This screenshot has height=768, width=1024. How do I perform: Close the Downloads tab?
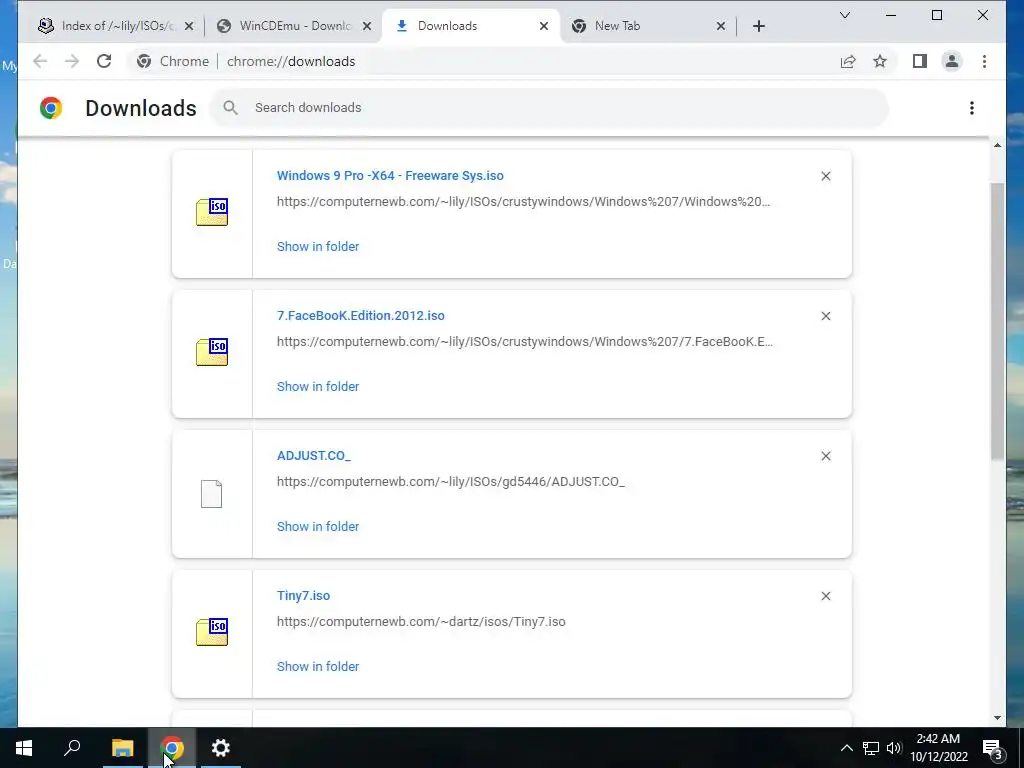click(x=544, y=26)
